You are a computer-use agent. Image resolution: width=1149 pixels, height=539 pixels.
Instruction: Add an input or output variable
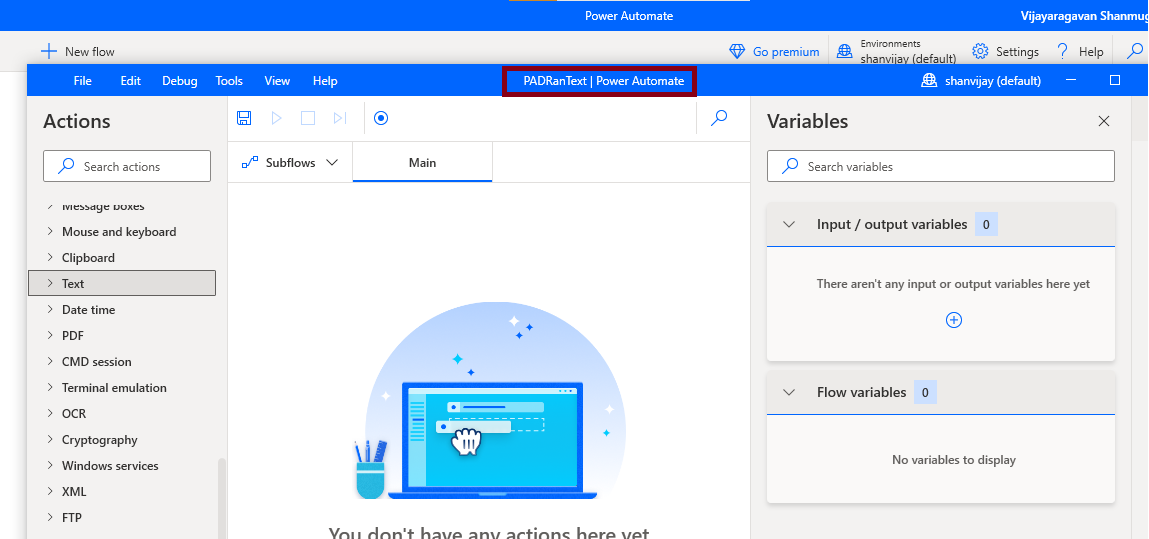pyautogui.click(x=953, y=320)
